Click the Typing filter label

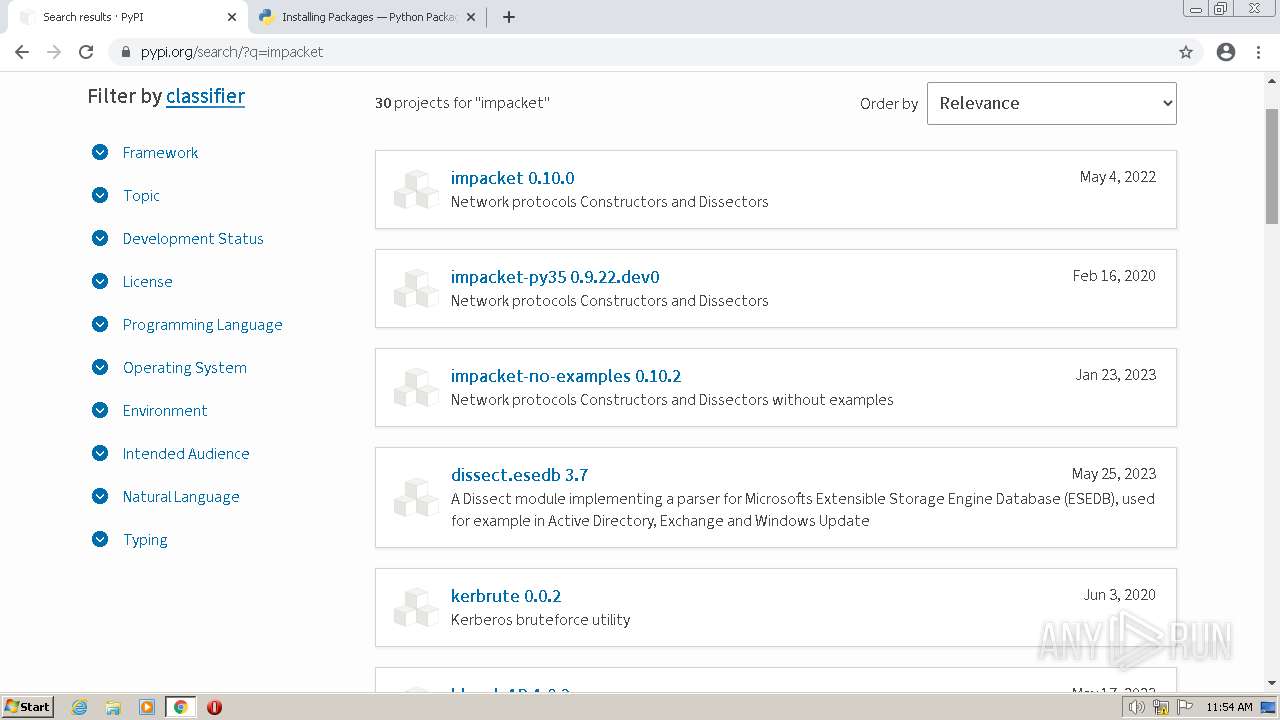pos(145,540)
